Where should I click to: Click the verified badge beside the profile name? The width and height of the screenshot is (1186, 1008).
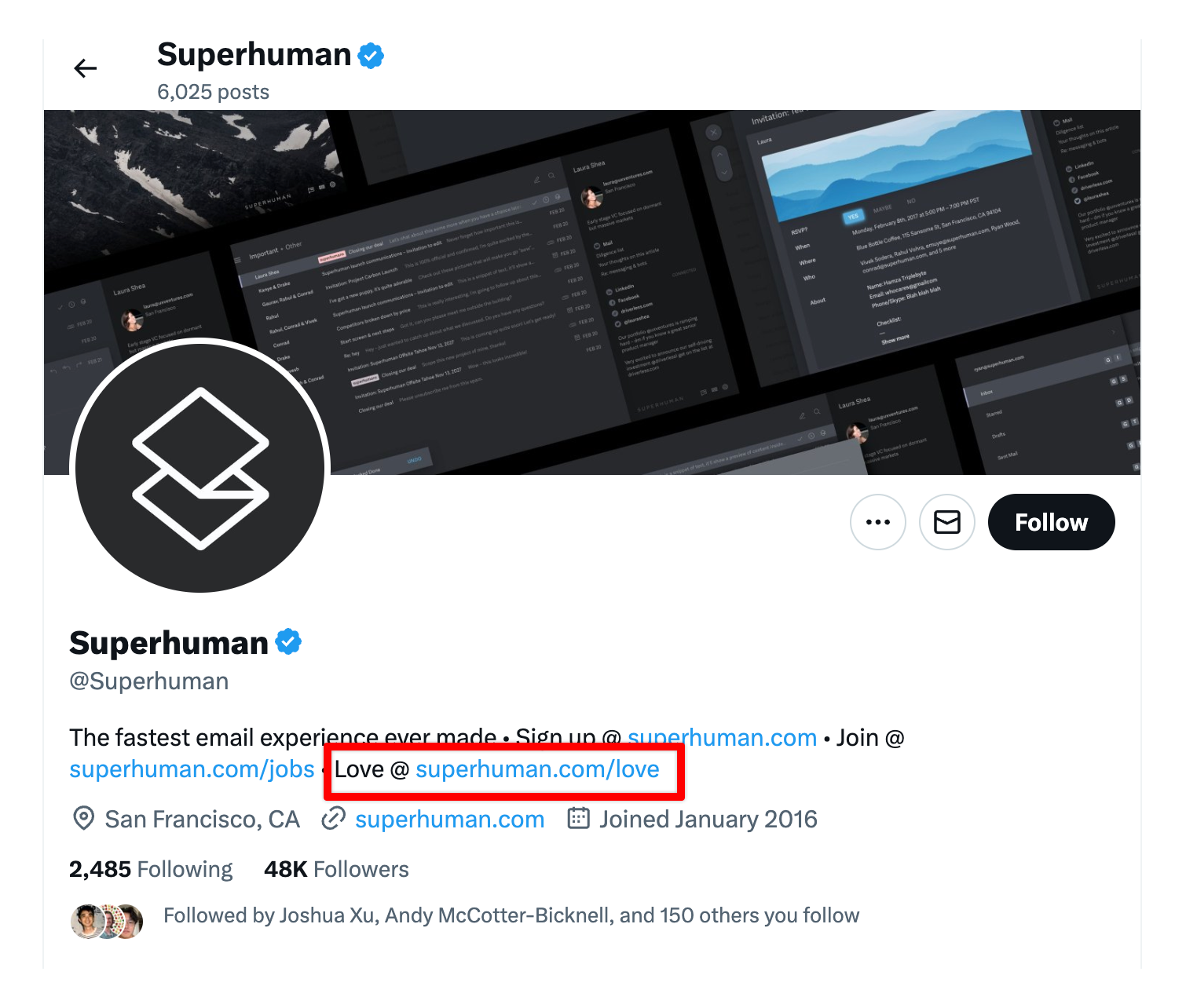[x=288, y=642]
